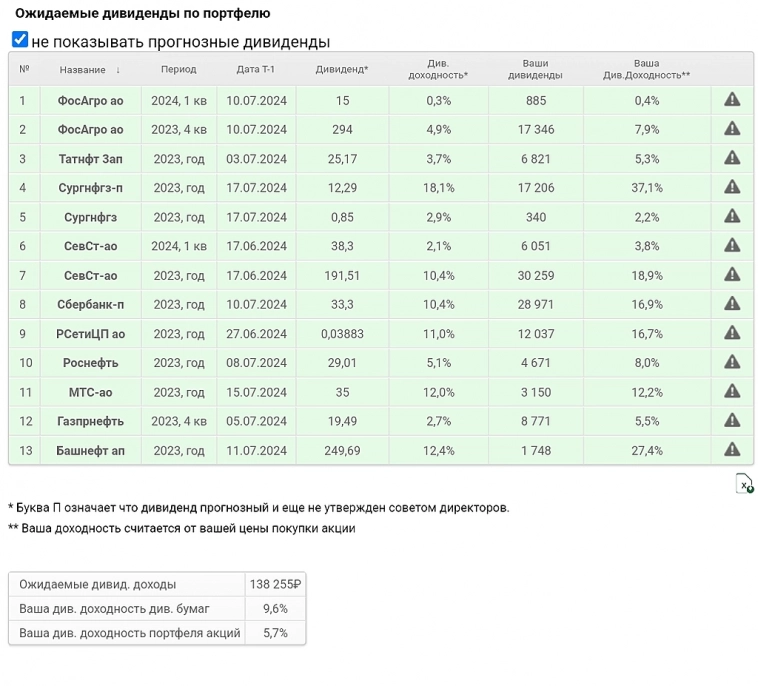Click the warning triangle for Сбербанк-п
758x686 pixels.
[732, 304]
